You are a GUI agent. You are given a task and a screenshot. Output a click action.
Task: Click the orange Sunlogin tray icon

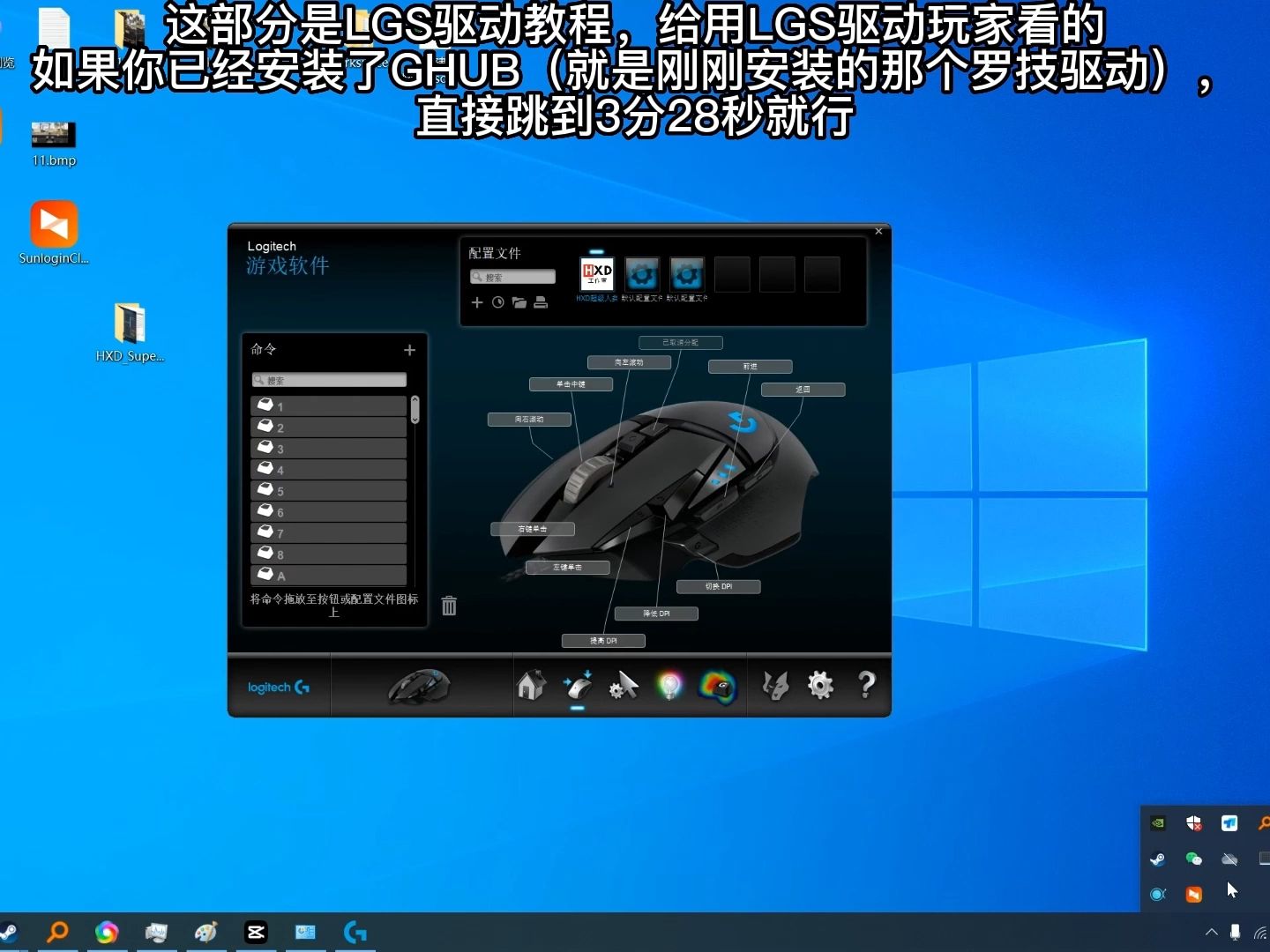[x=1194, y=895]
